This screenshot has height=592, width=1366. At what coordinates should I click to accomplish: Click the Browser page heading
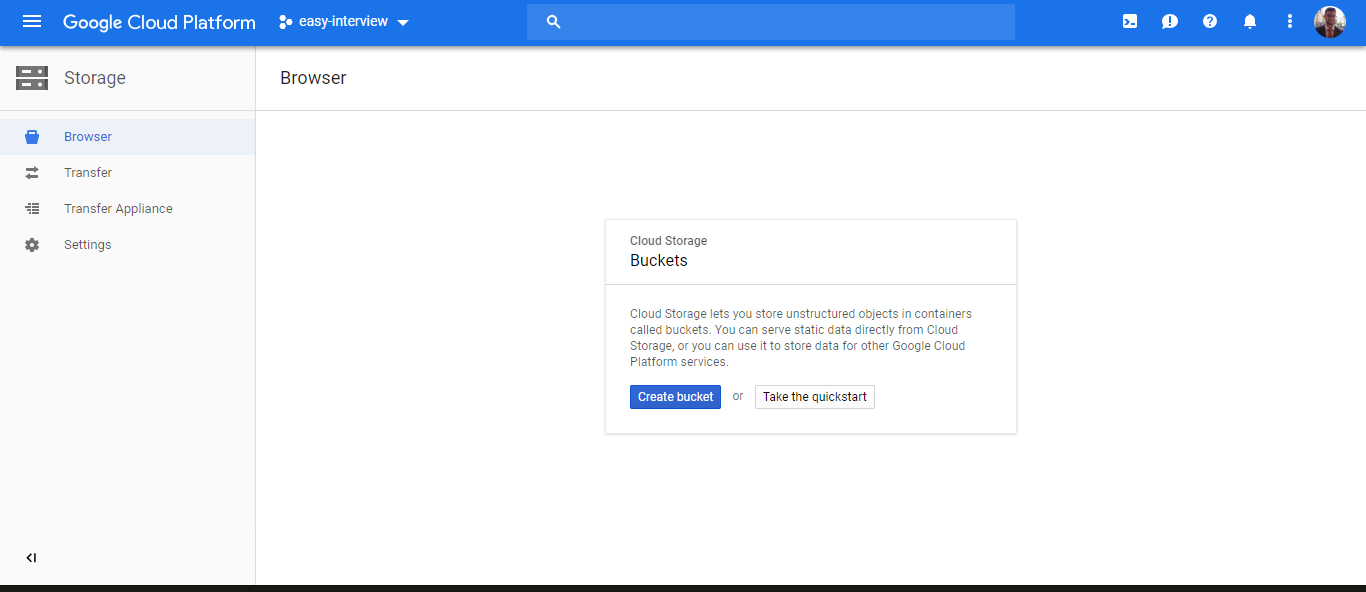[313, 78]
